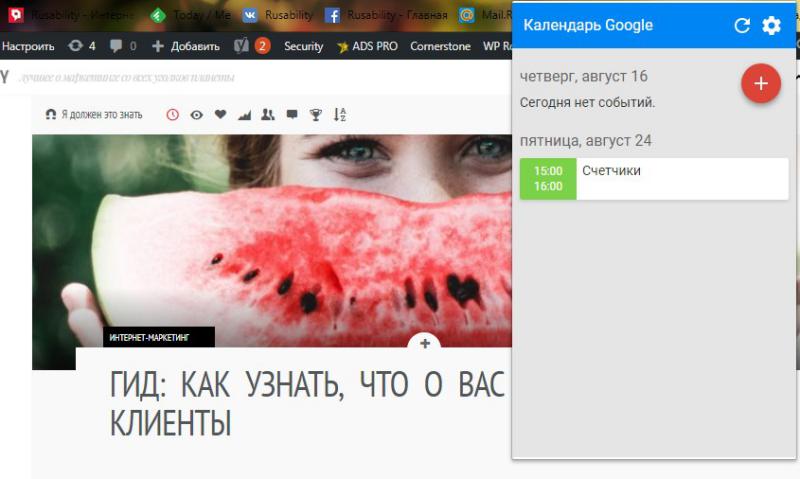Open the Today / Me bookmark

(191, 15)
